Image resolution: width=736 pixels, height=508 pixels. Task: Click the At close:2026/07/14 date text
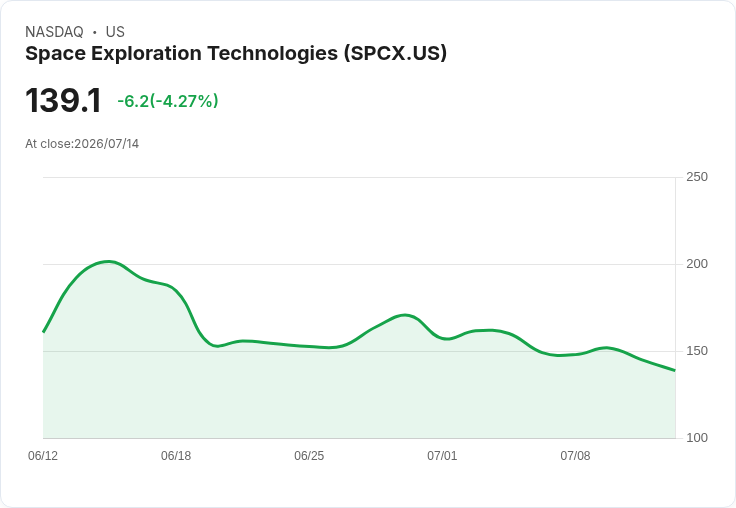82,144
